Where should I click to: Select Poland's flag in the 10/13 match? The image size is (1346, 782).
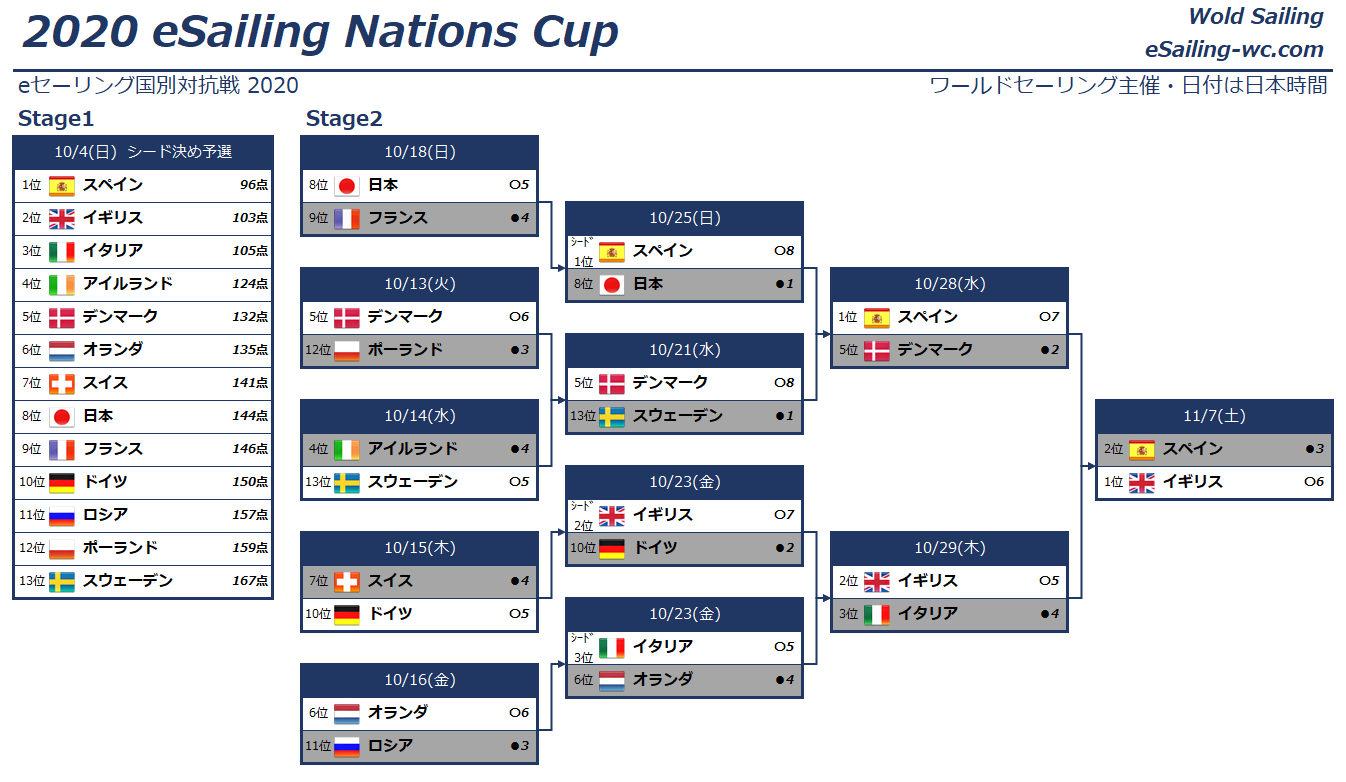[347, 350]
